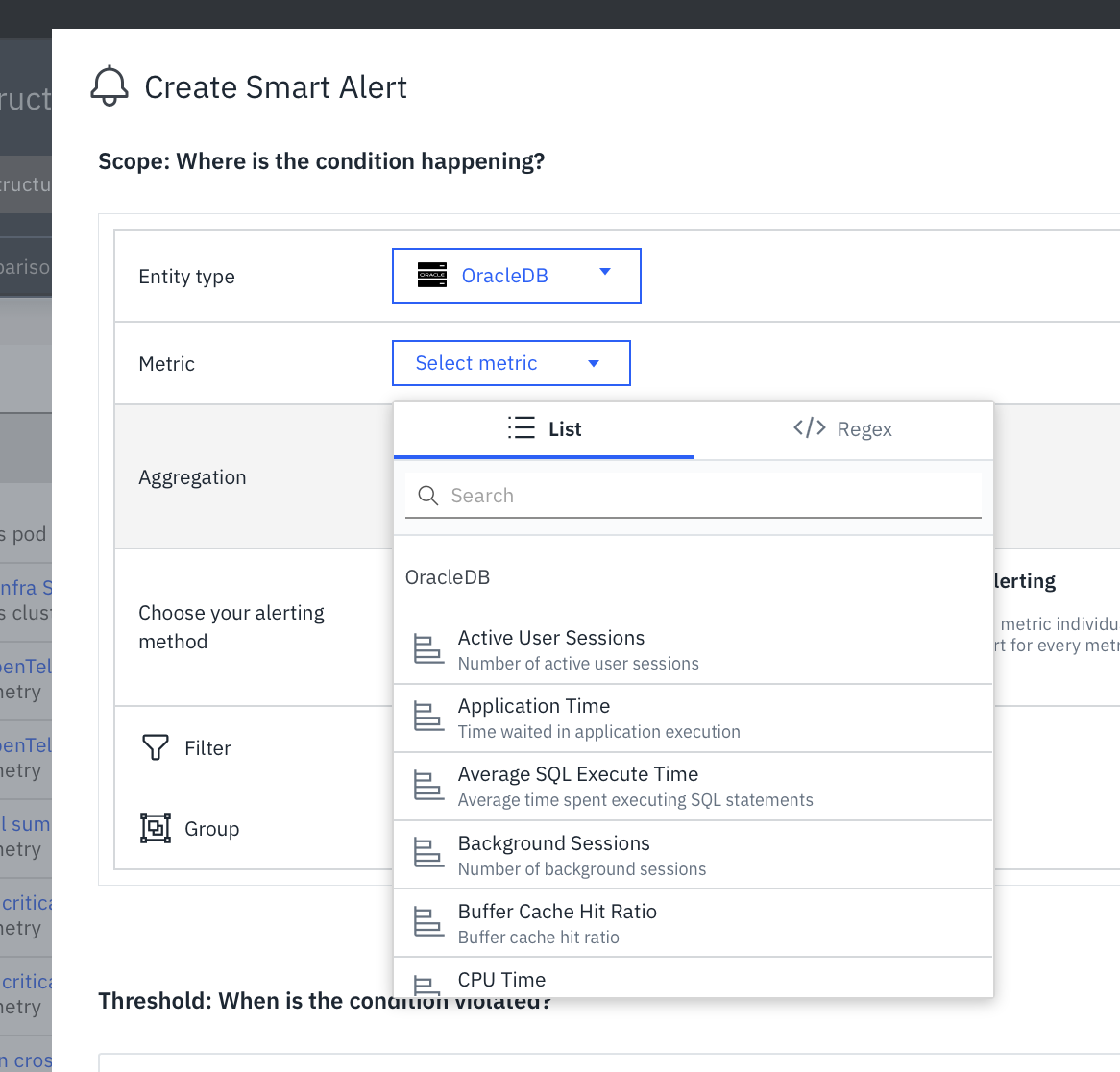Click the magnifier icon in metric search

(x=428, y=496)
